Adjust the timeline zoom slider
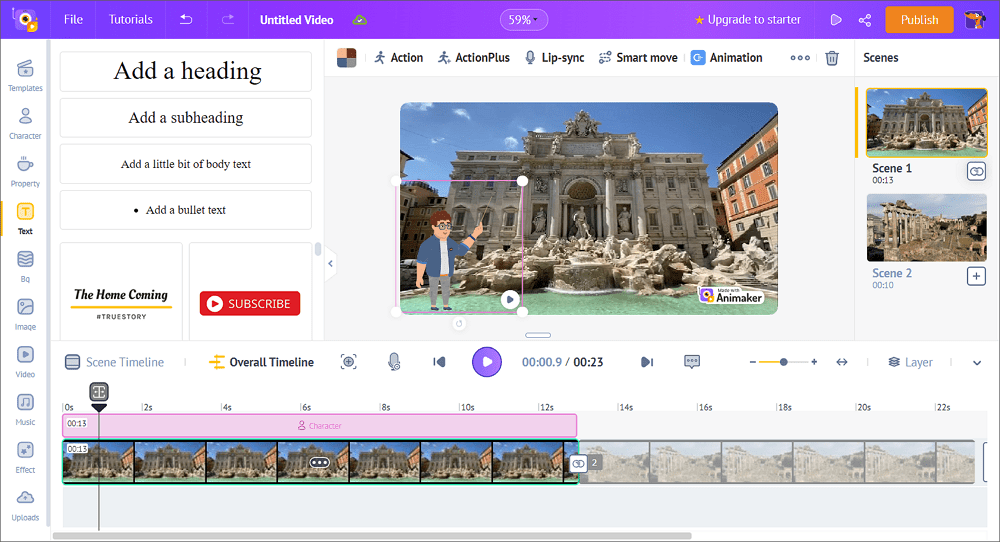The image size is (1000, 542). click(783, 362)
